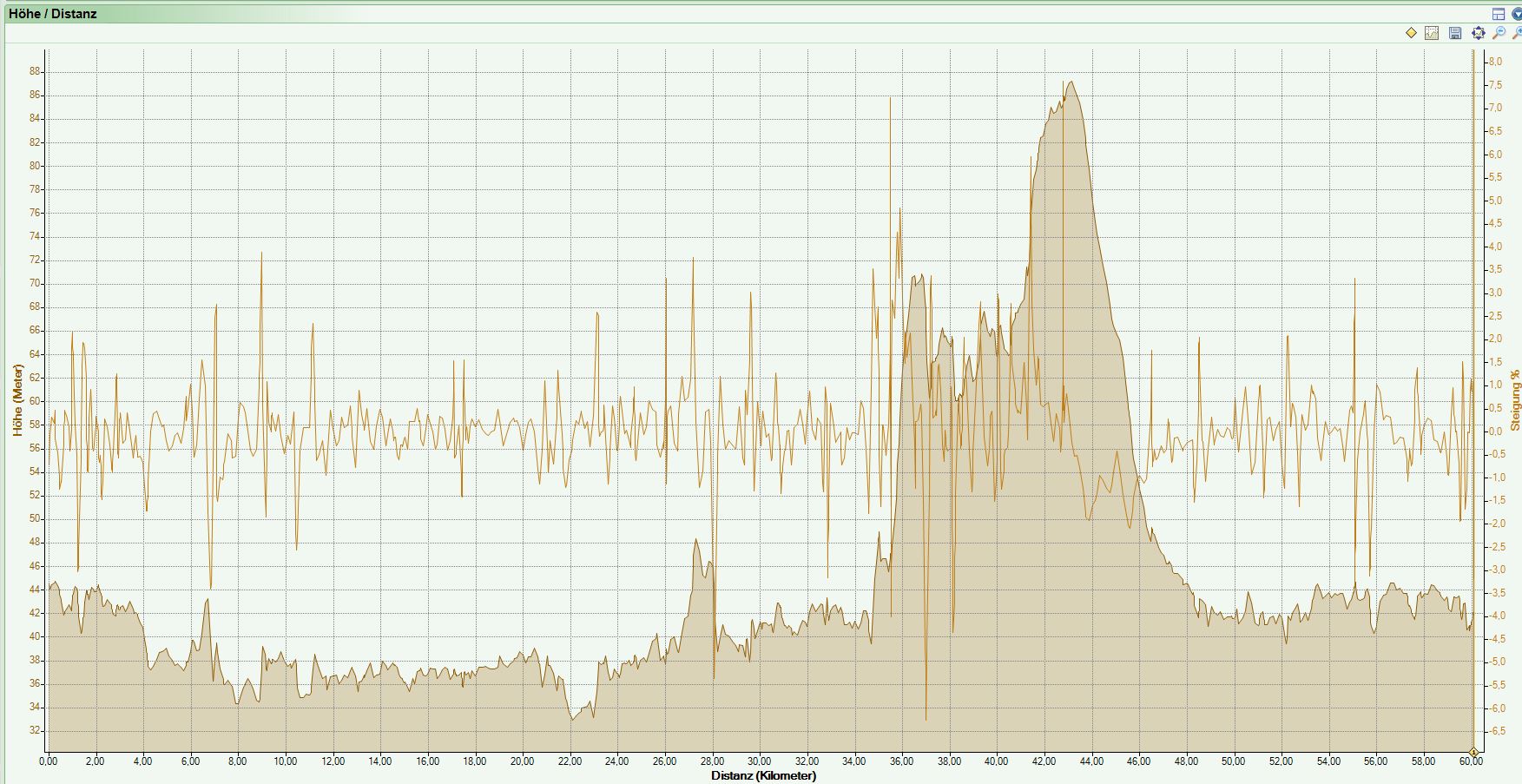Viewport: 1522px width, 784px height.
Task: Click the yellow diamond marker at chart's end
Action: pos(1473,752)
